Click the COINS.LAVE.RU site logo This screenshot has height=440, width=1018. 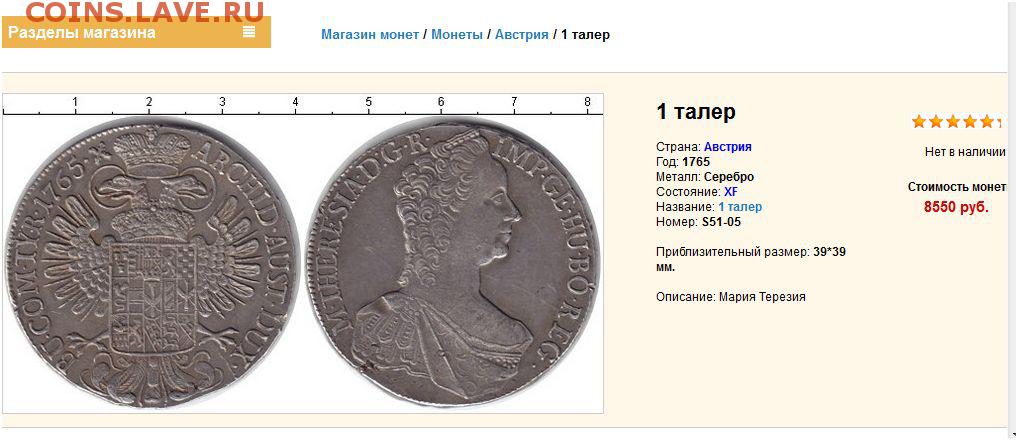click(145, 10)
